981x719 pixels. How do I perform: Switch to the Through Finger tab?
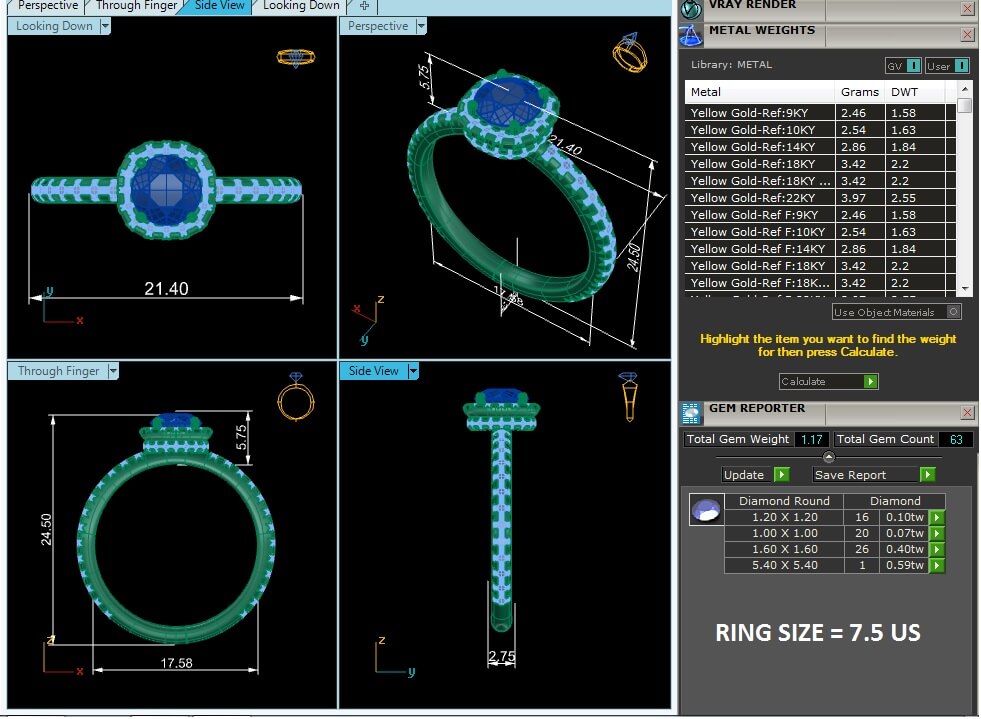pyautogui.click(x=136, y=6)
